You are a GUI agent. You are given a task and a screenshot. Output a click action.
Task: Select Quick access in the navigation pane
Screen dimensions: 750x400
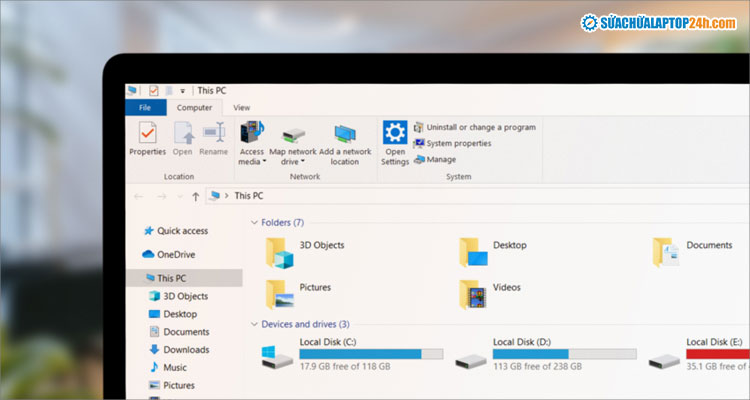(181, 230)
